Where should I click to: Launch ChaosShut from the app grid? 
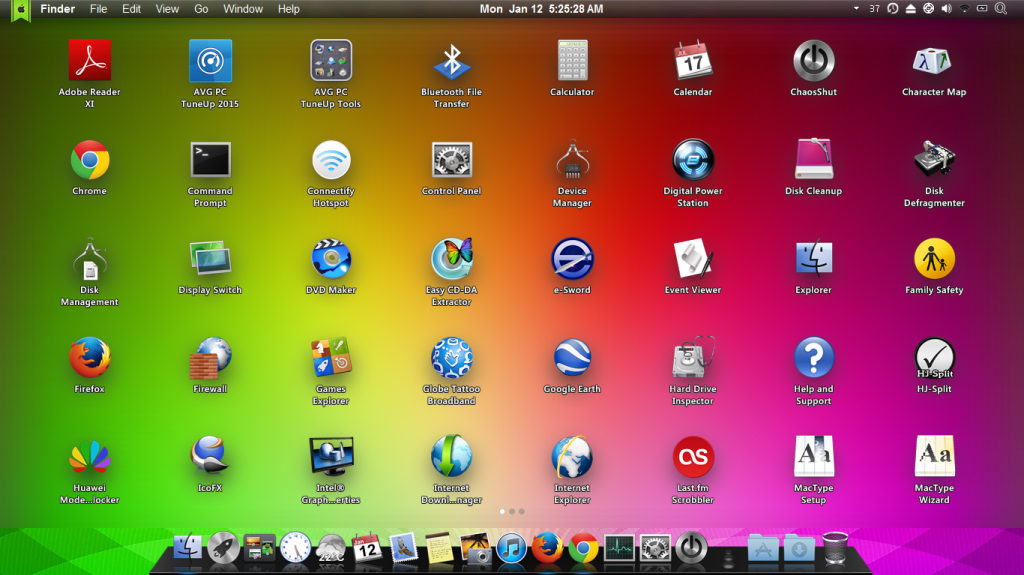(814, 61)
